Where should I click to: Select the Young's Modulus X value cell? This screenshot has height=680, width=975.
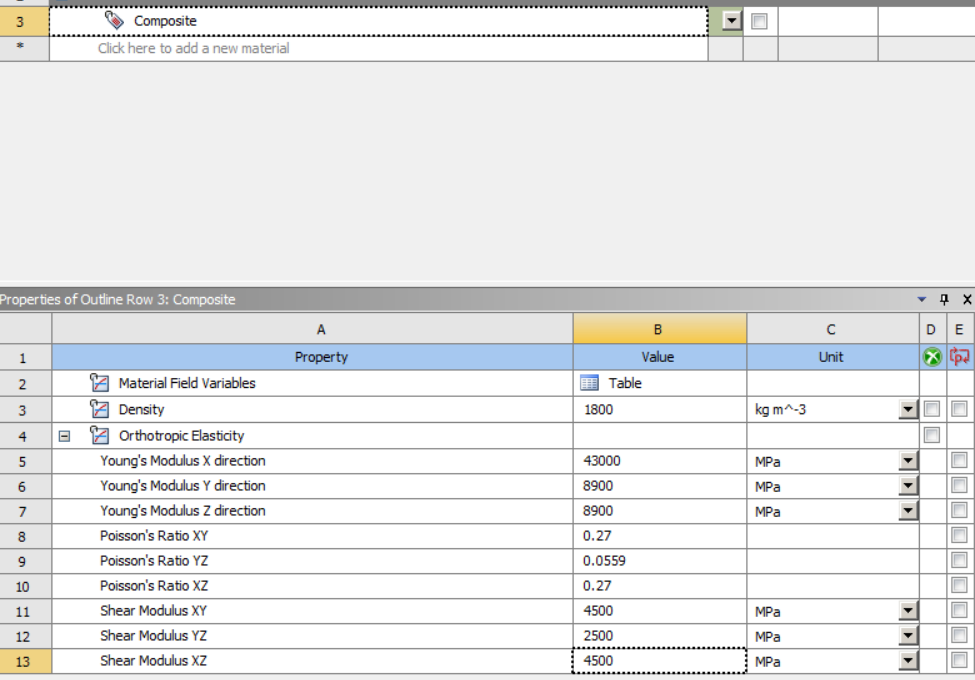659,461
